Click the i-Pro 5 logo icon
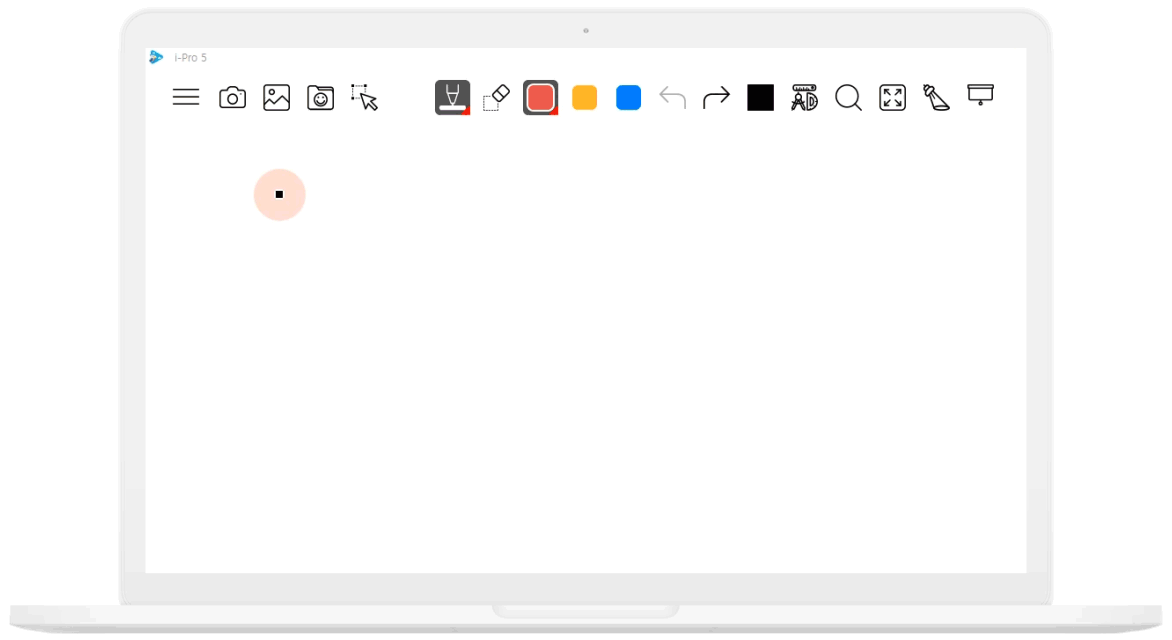Screen dimensions: 1172x640 156,57
